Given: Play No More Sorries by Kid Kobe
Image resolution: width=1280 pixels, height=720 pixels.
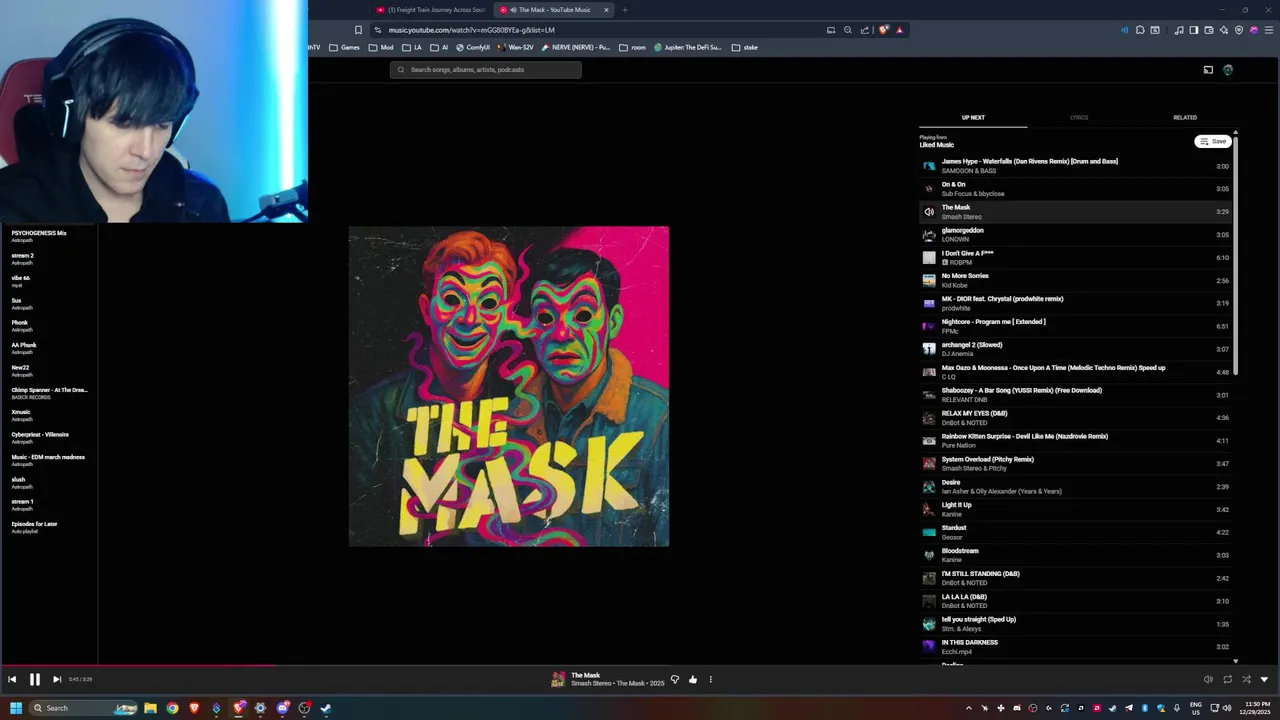Looking at the screenshot, I should 1075,281.
